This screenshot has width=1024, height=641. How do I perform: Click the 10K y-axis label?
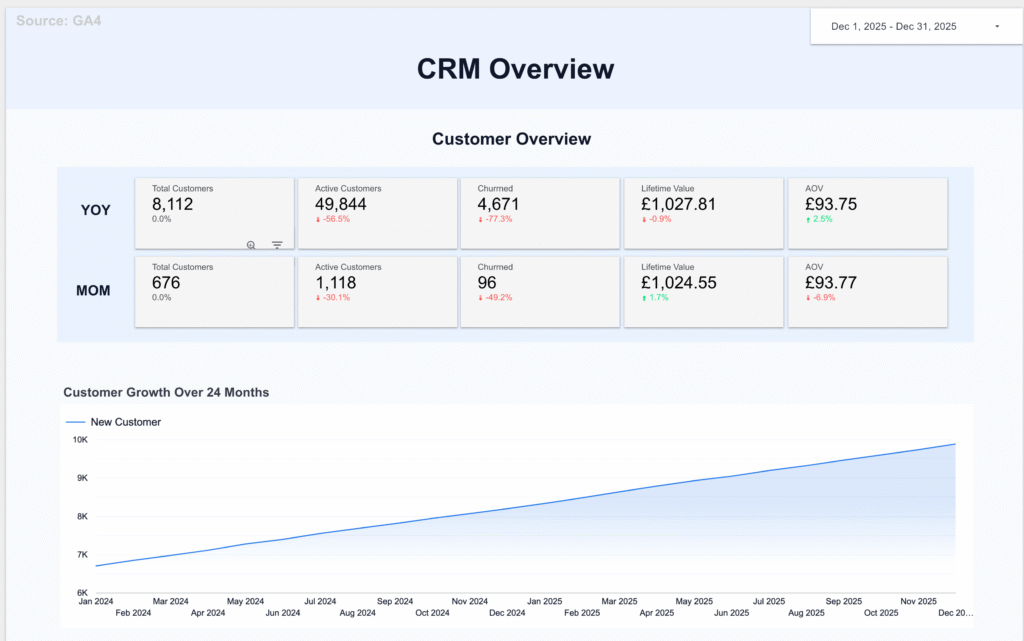click(80, 440)
